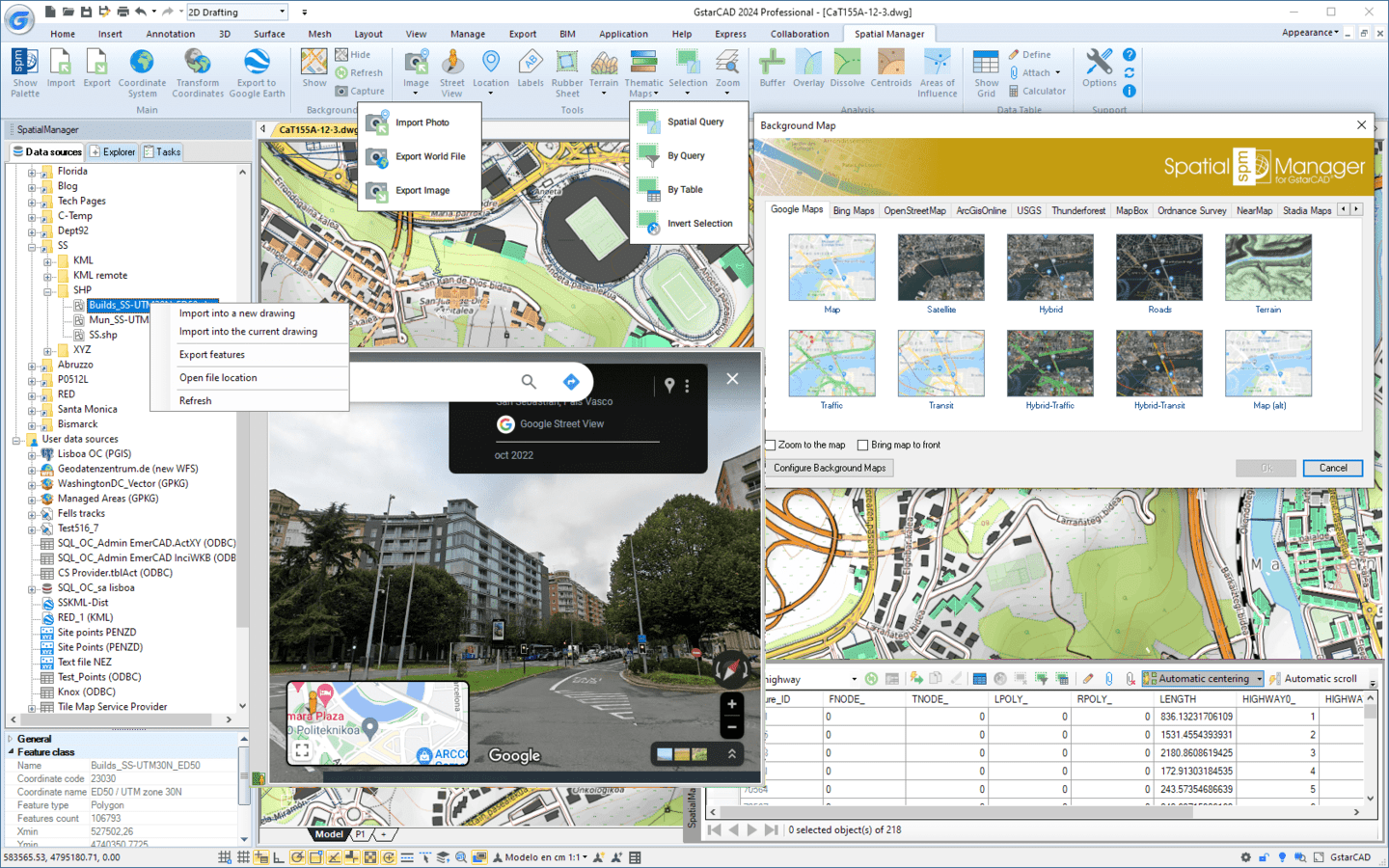Click the Configure Background Maps button
The height and width of the screenshot is (868, 1389).
click(830, 468)
